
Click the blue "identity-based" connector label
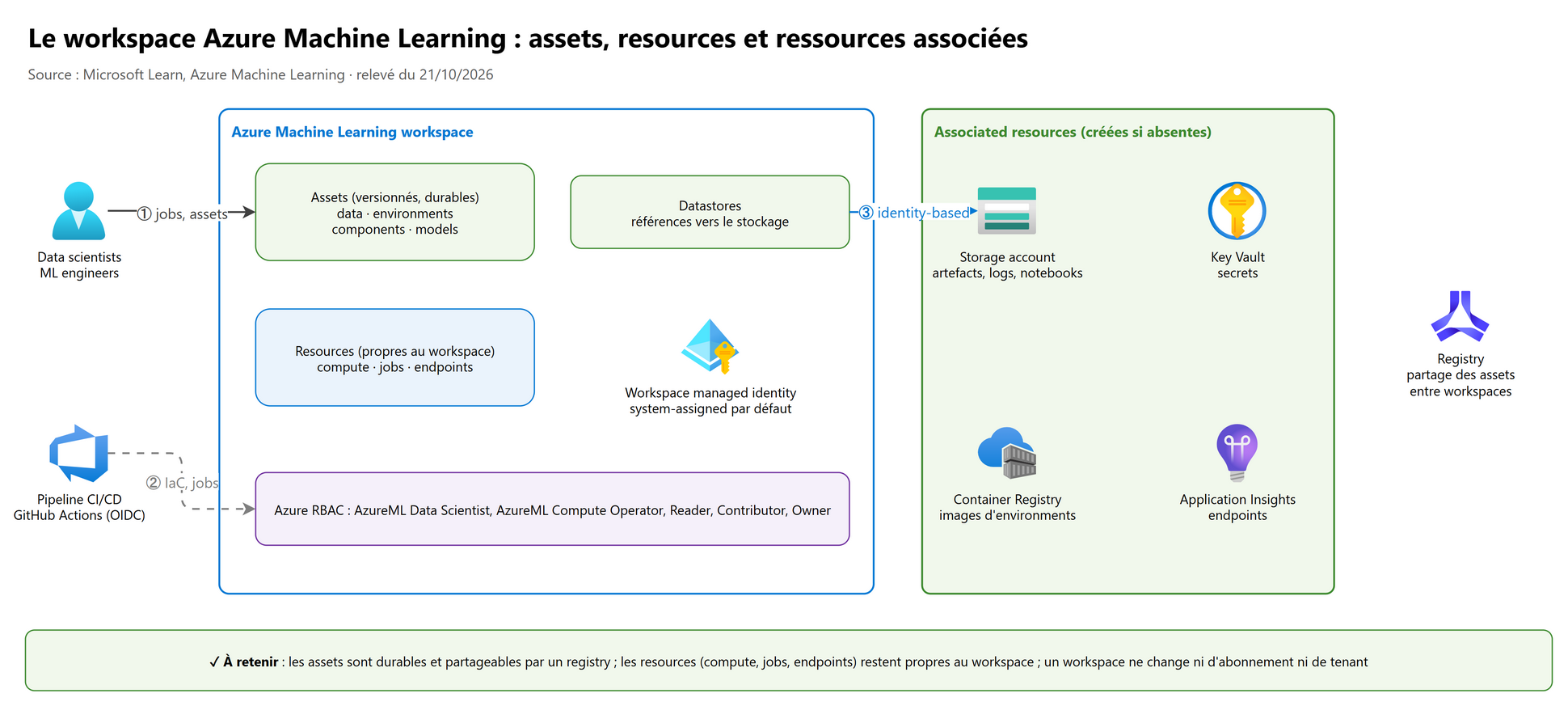coord(914,213)
